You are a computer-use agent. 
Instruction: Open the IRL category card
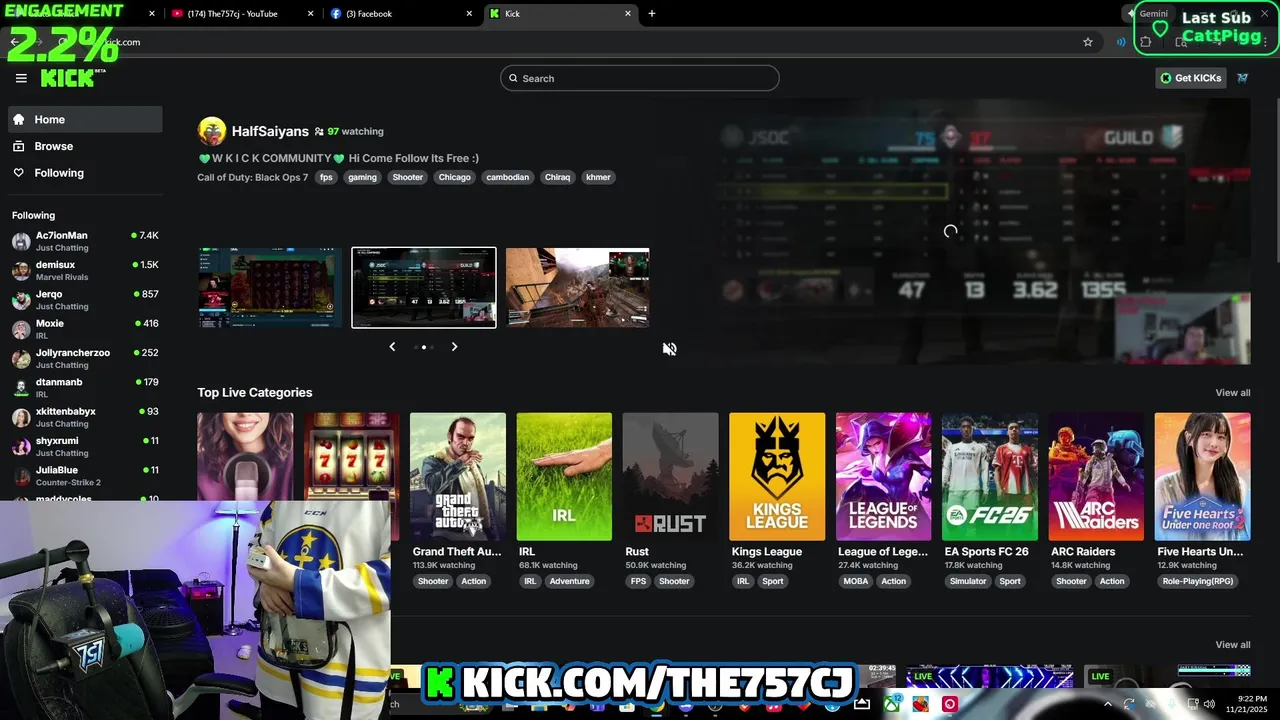coord(564,477)
